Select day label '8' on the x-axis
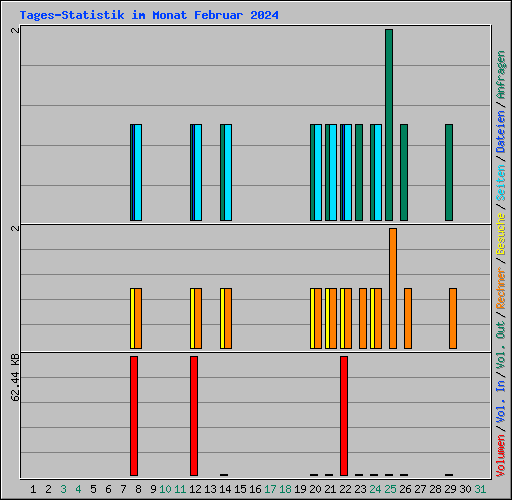Image resolution: width=512 pixels, height=500 pixels. [x=138, y=489]
